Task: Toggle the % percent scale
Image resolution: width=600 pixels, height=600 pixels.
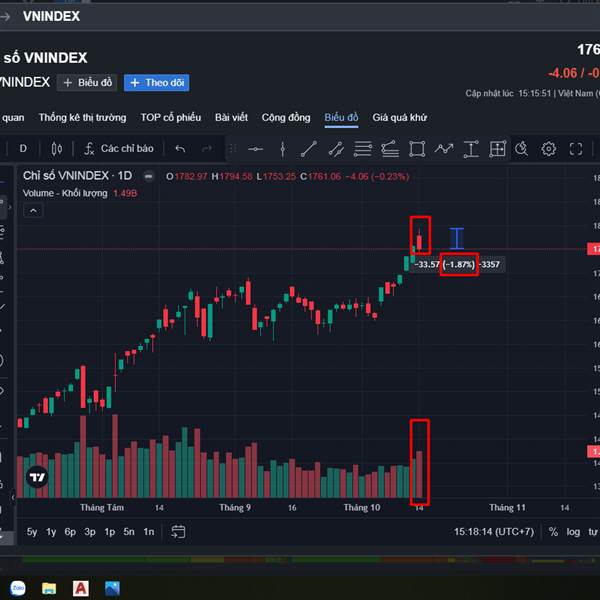Action: 553,532
